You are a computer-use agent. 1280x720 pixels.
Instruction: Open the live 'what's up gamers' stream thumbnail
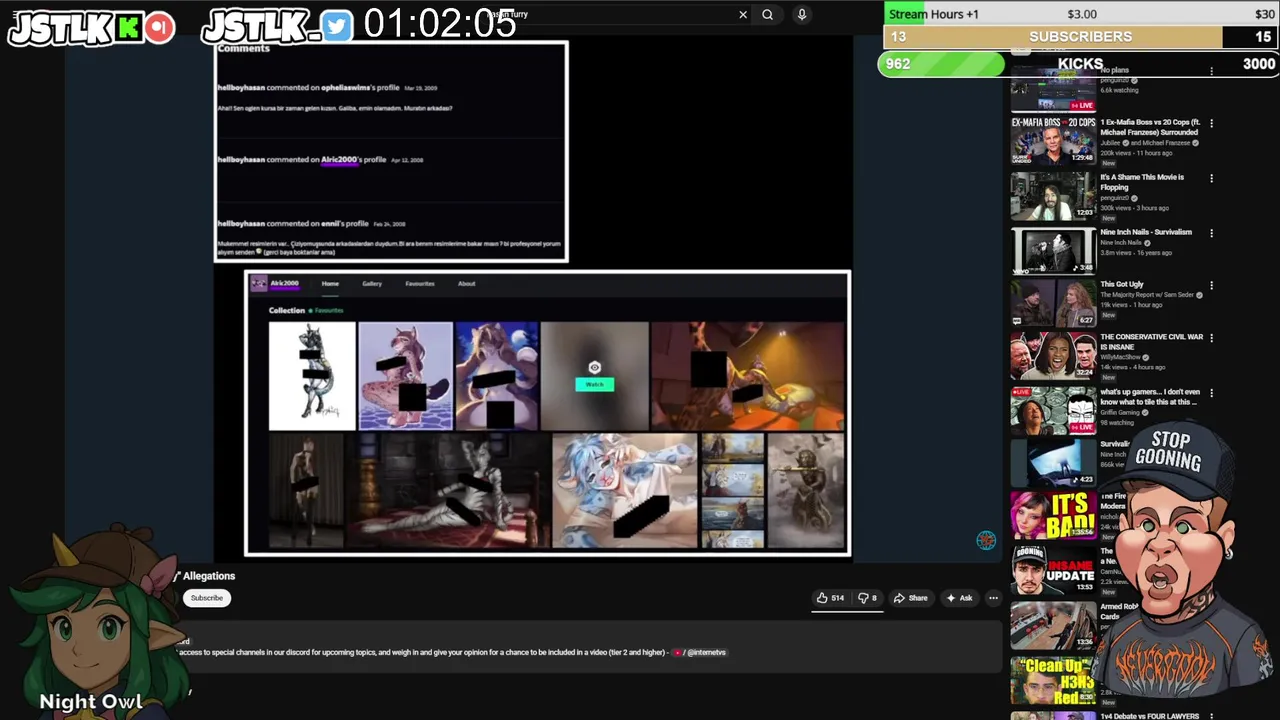coord(1053,409)
